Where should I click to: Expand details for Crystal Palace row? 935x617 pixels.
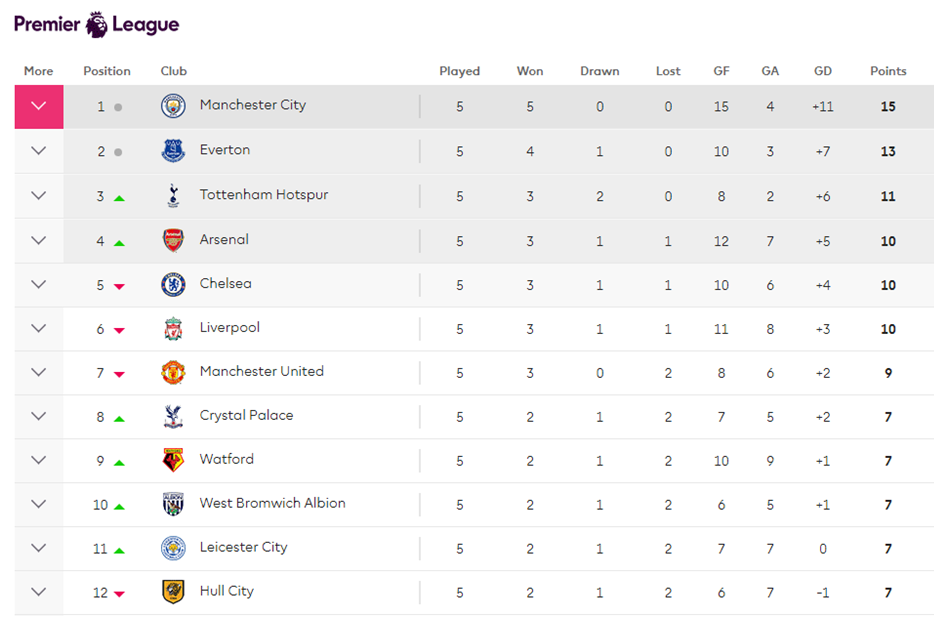coord(39,416)
